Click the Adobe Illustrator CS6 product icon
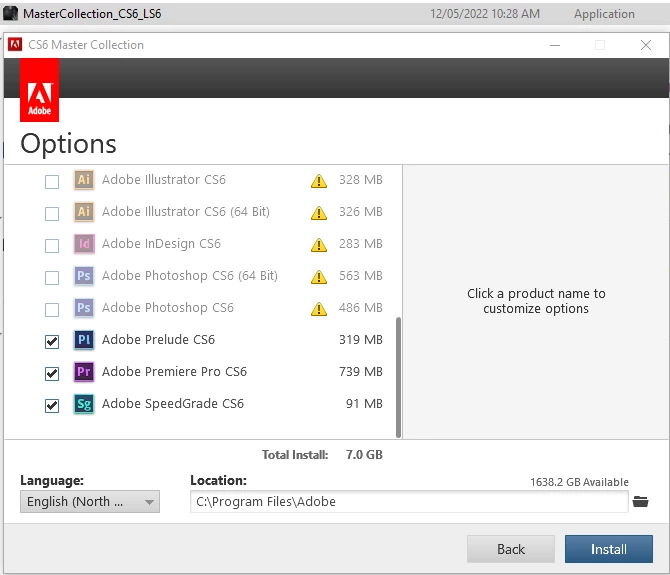670x575 pixels. tap(84, 180)
